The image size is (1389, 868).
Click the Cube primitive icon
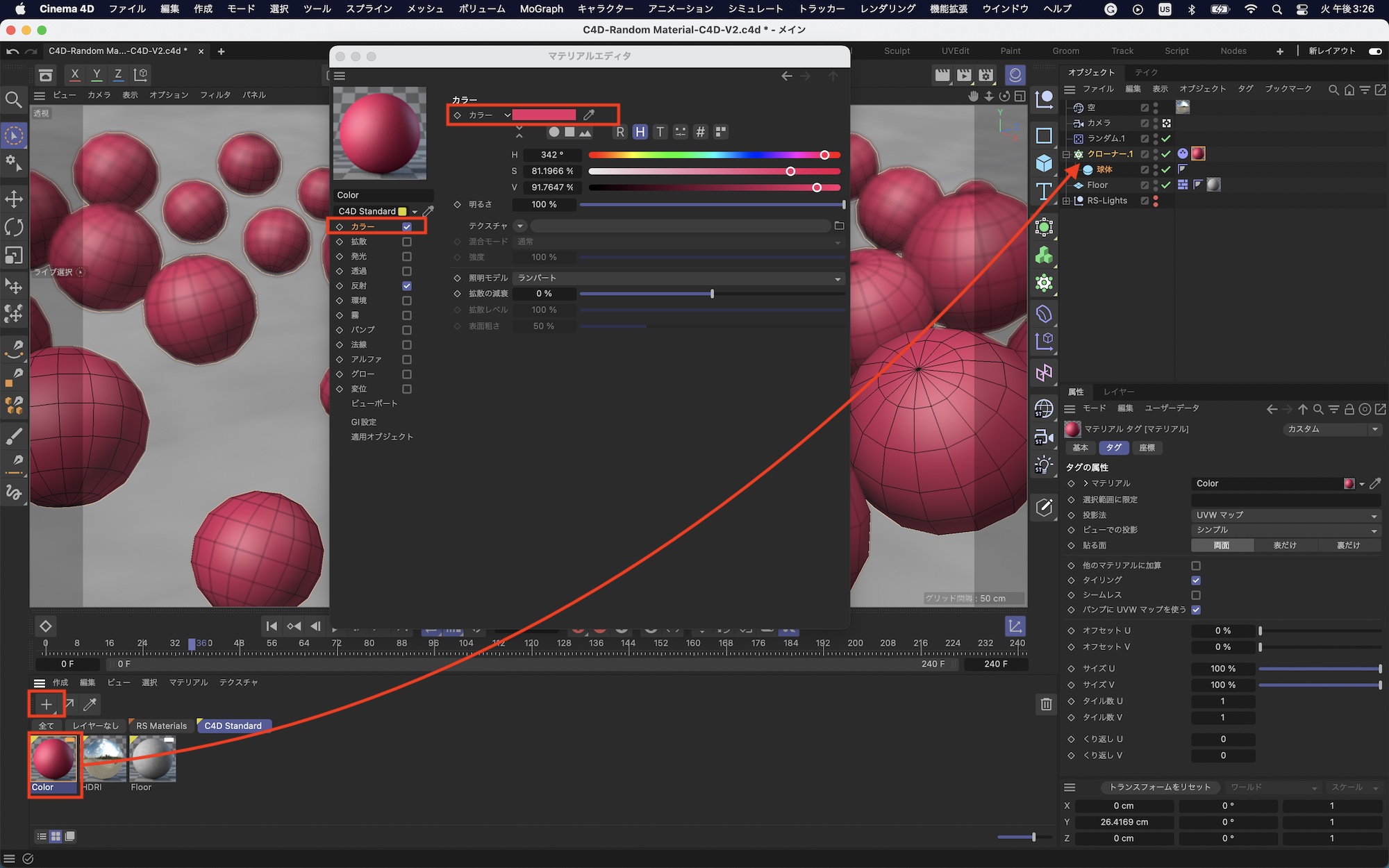[1044, 163]
